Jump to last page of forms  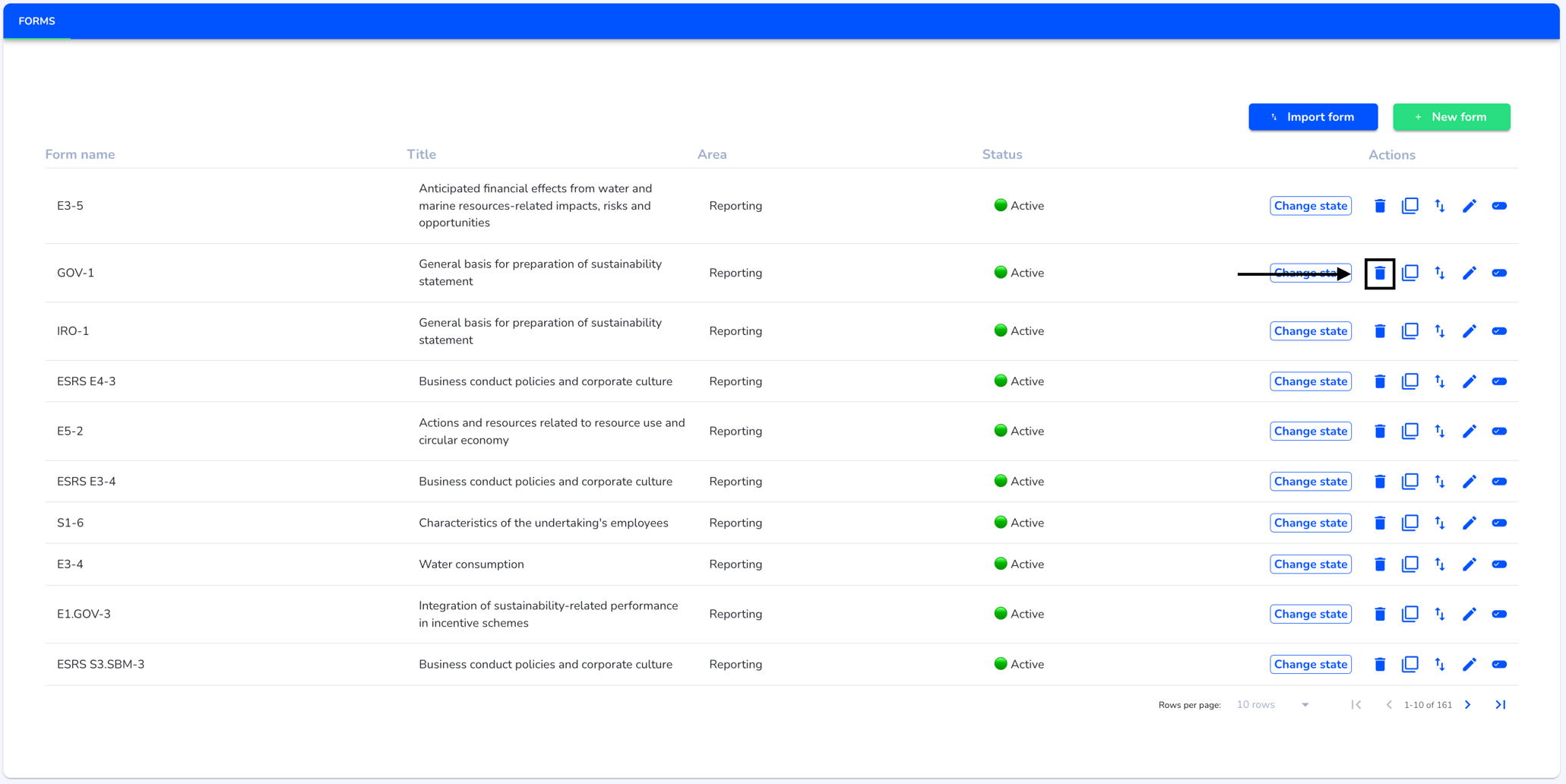click(x=1501, y=705)
